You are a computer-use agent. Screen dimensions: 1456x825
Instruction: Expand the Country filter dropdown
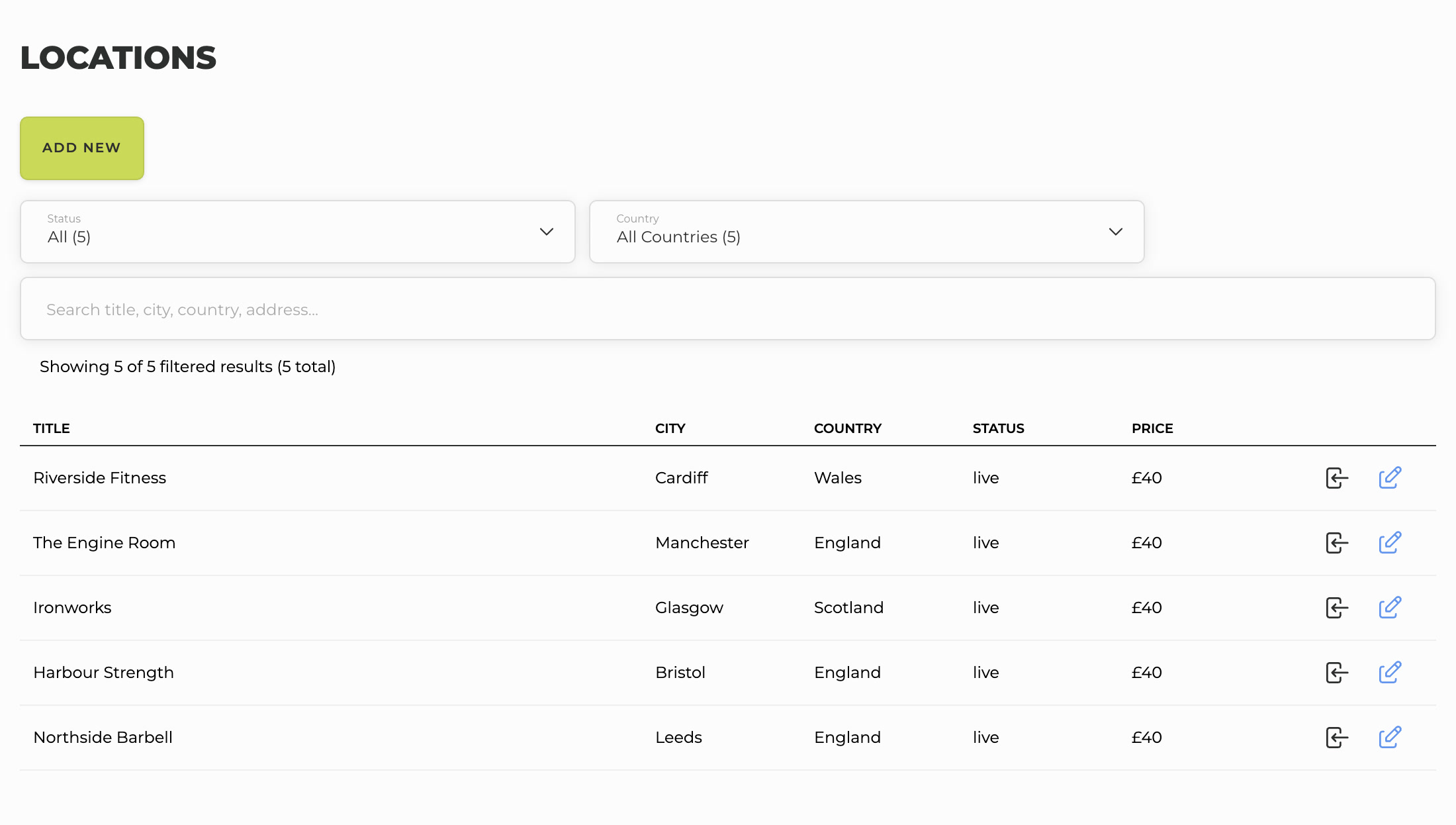[867, 232]
